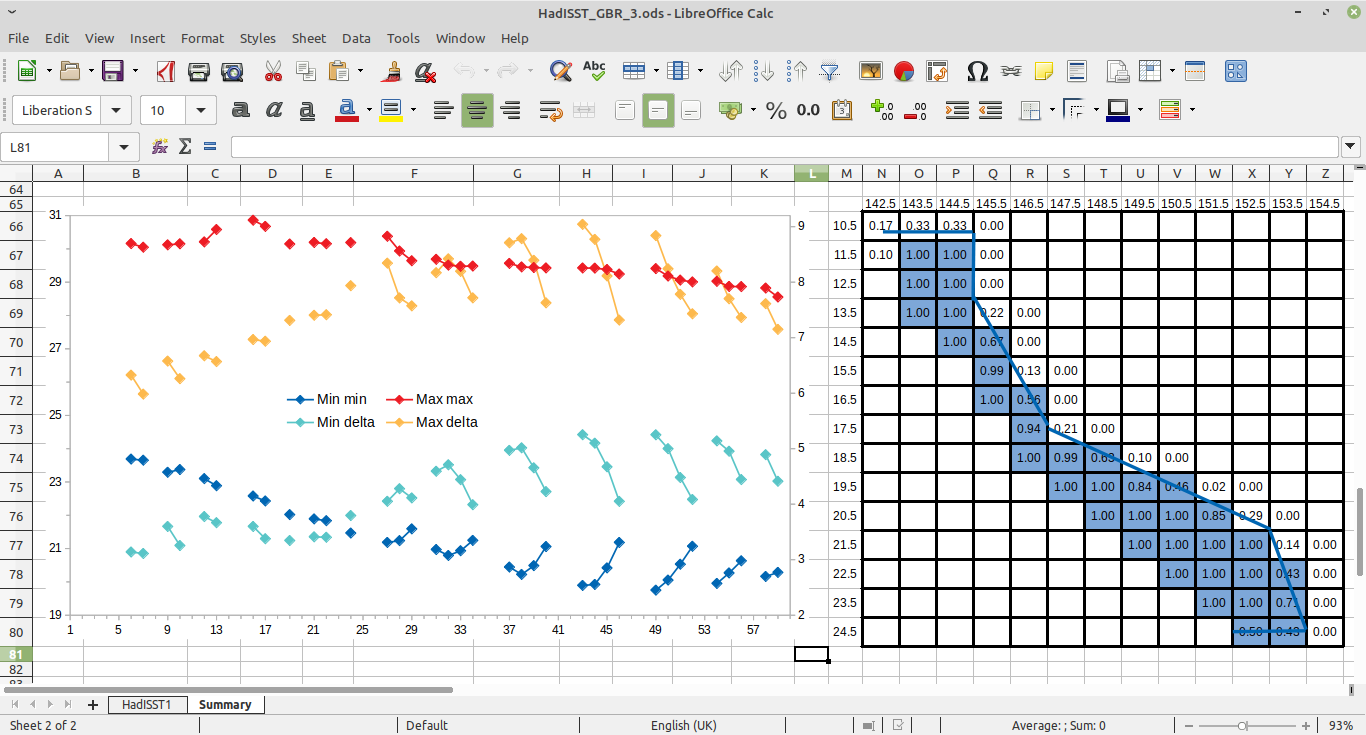
Task: Toggle Center Horizontally alignment
Action: [x=477, y=110]
